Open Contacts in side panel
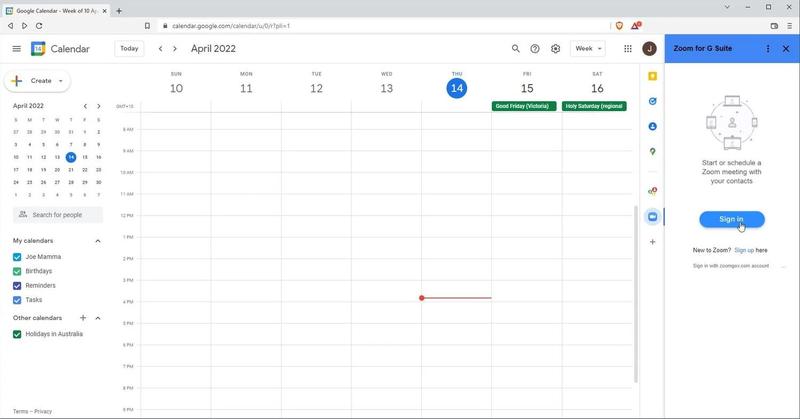800x419 pixels. coord(652,126)
